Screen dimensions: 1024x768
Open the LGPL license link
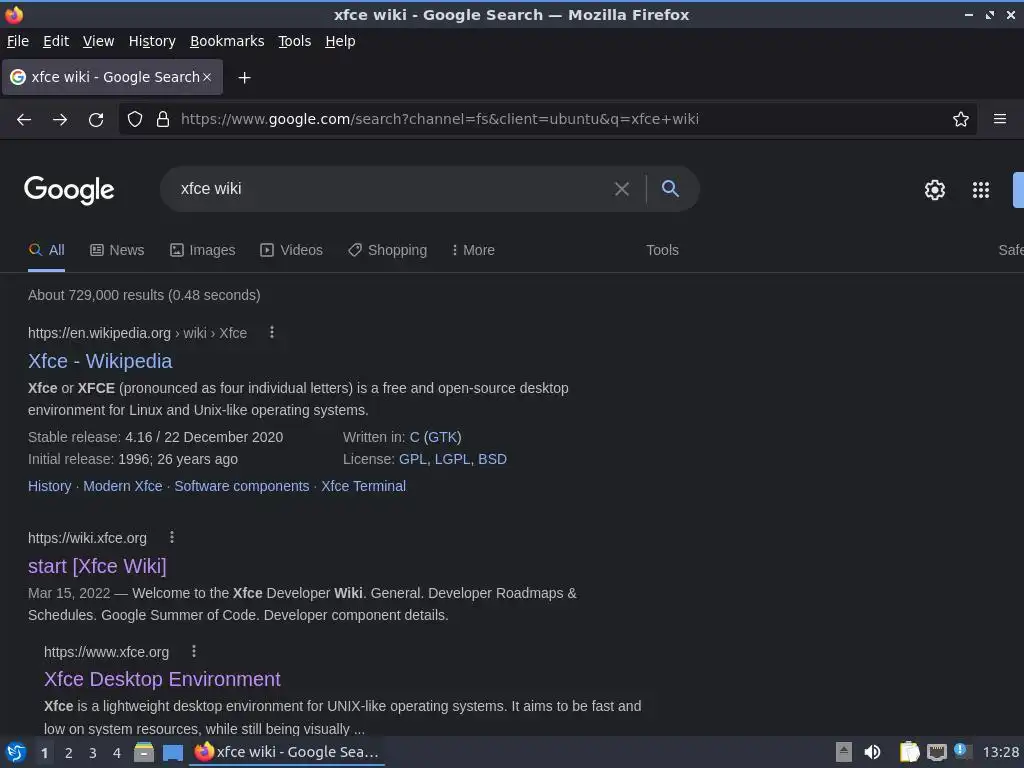click(453, 459)
